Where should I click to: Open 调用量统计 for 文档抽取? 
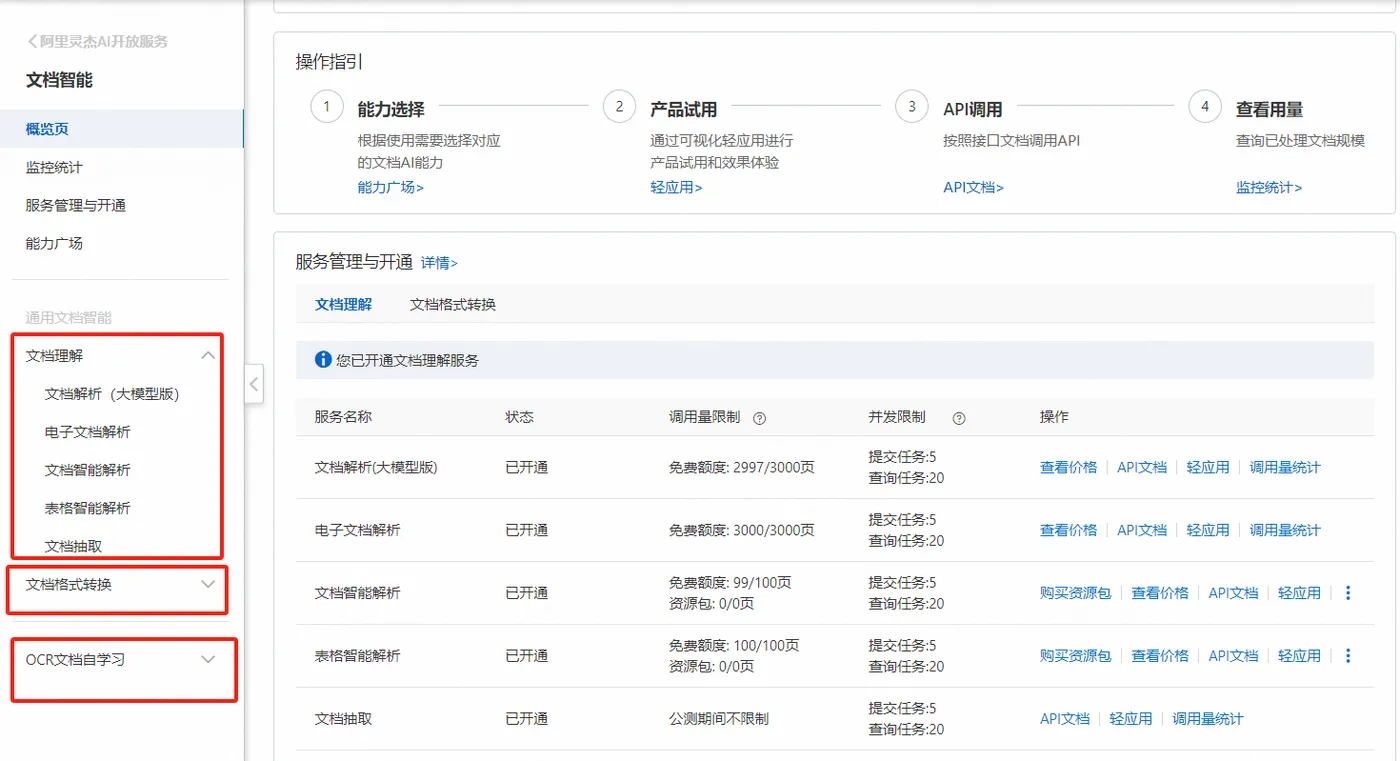tap(1208, 719)
